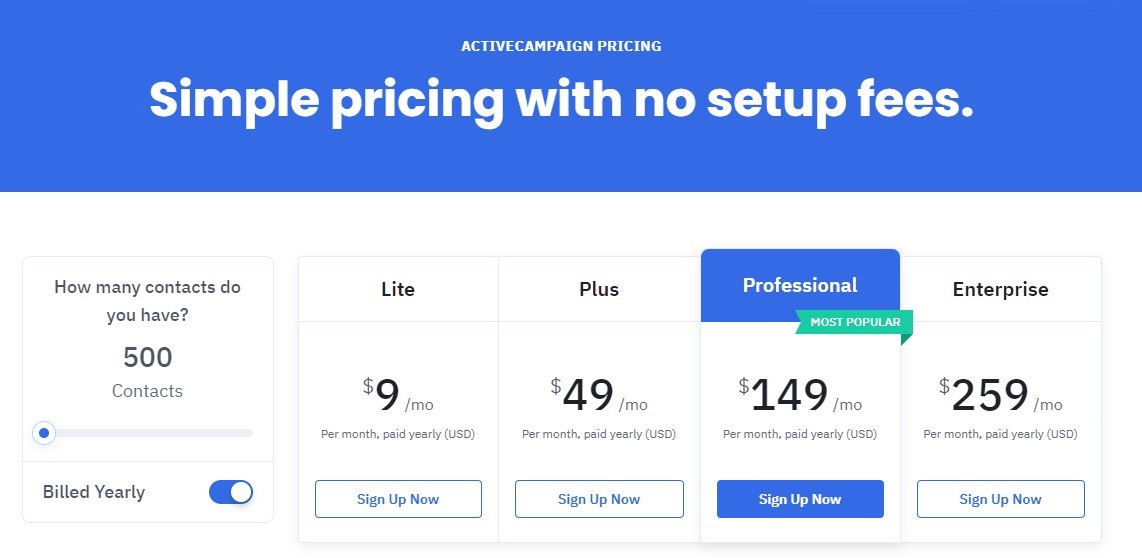
Task: Click the contacts slider track
Action: pos(148,433)
